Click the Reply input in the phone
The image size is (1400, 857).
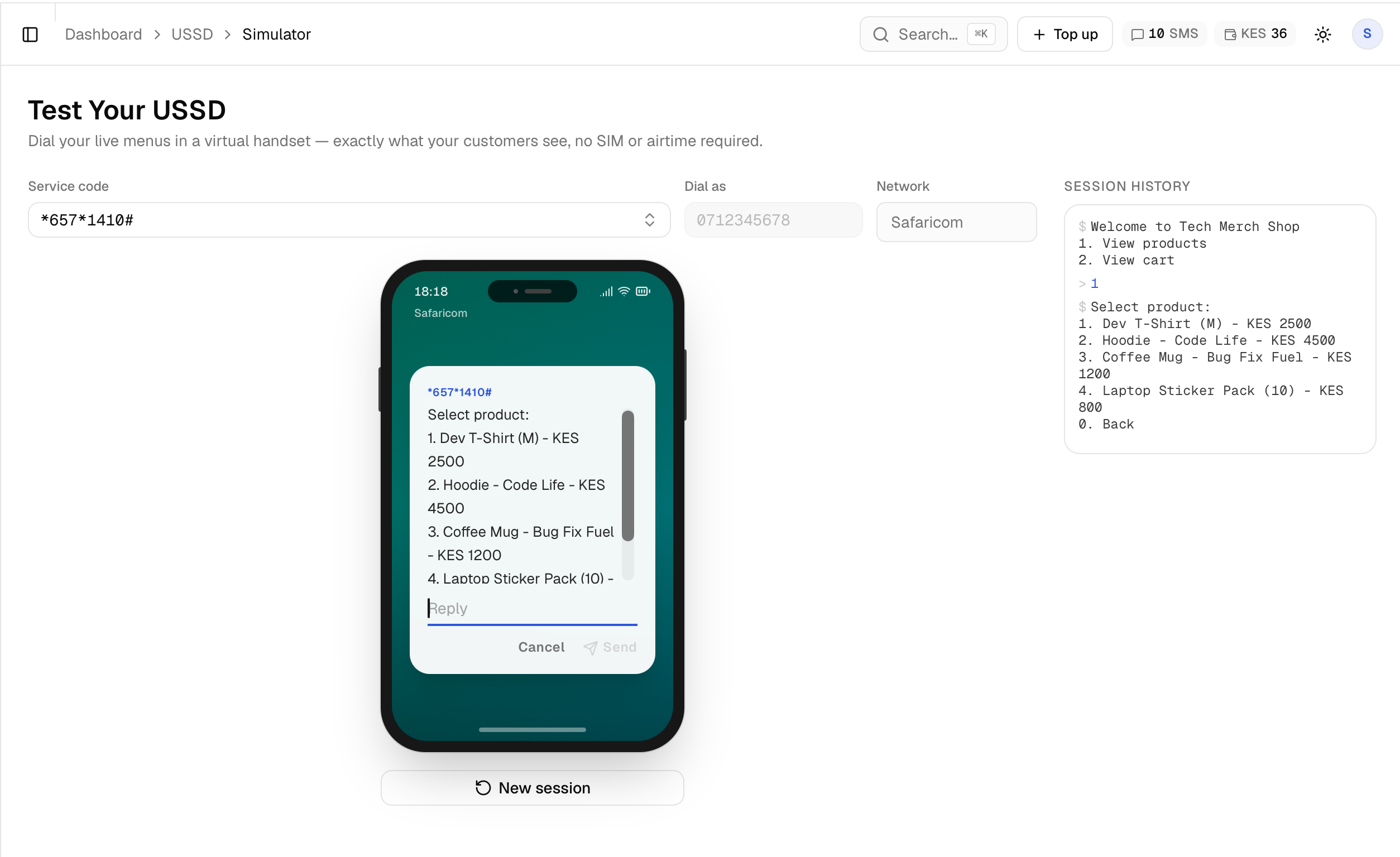(532, 608)
